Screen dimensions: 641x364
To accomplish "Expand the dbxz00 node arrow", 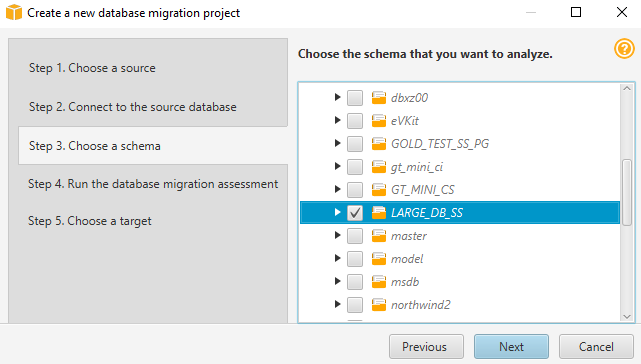I will pos(337,97).
